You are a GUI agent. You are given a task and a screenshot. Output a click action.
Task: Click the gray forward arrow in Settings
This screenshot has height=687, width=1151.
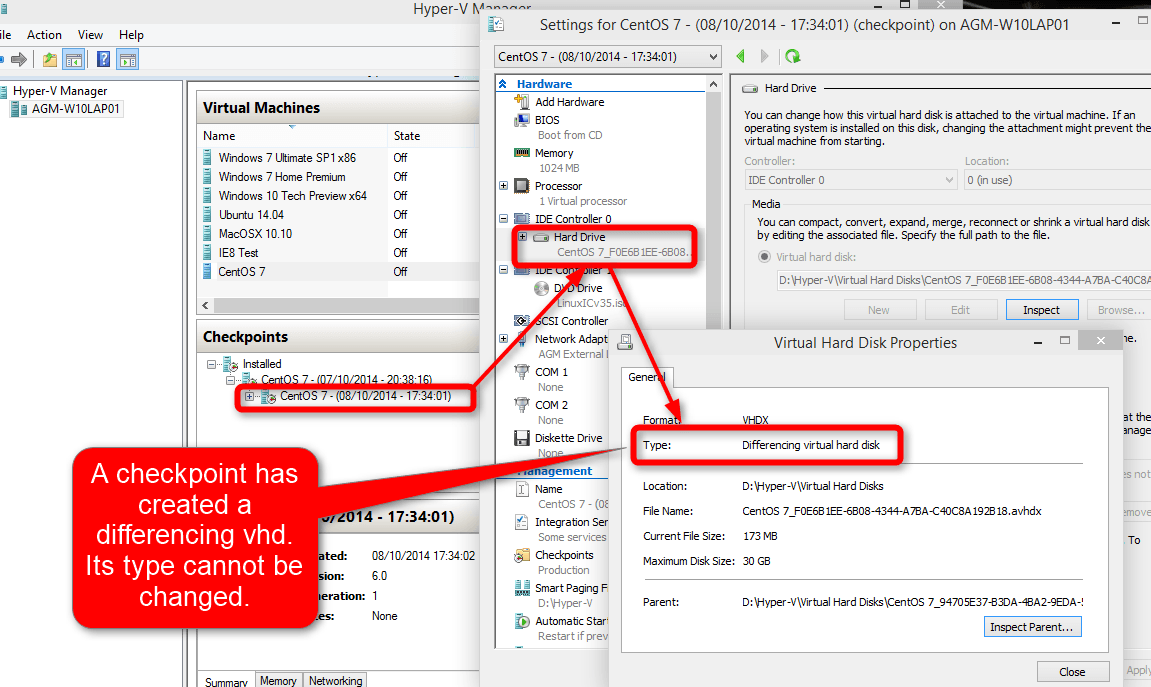point(765,57)
